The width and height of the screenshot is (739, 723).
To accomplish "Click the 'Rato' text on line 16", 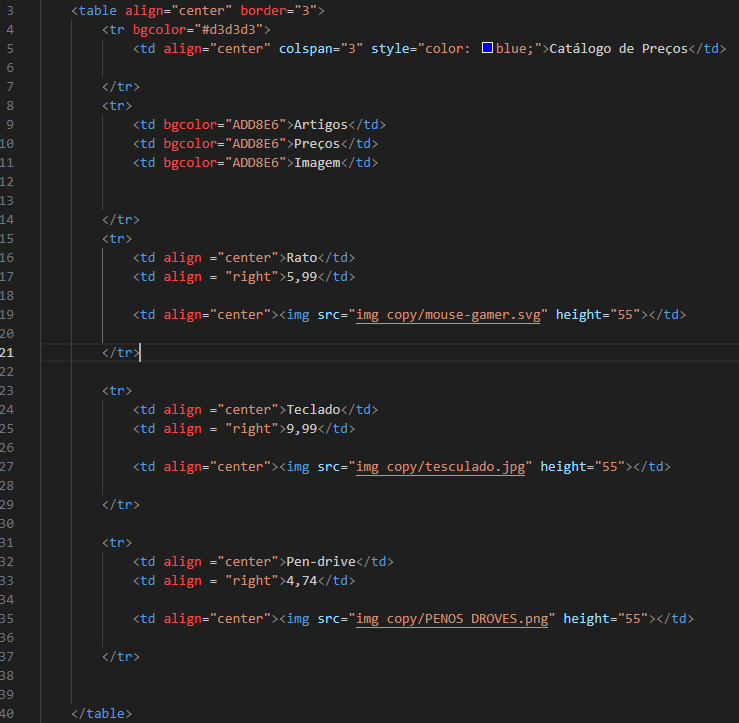I will point(301,258).
